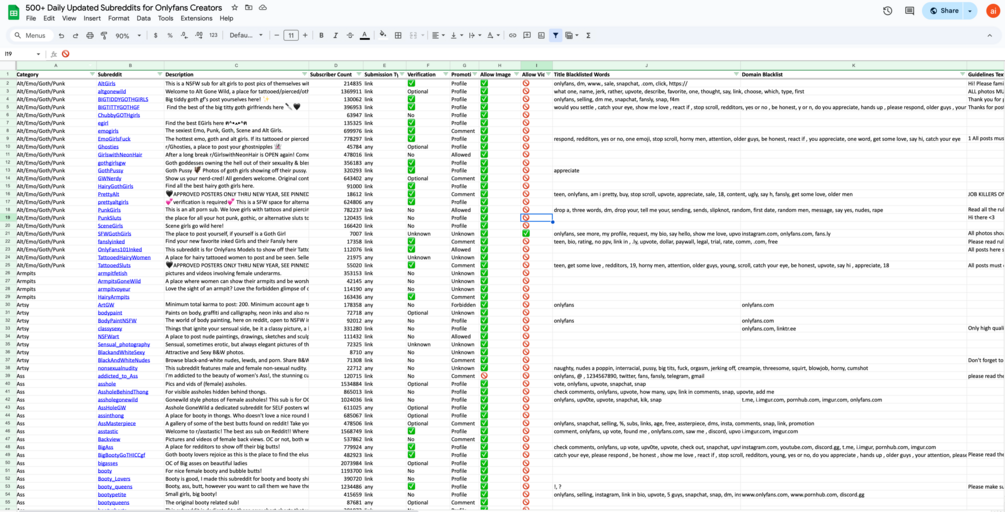Screen dimensions: 1005x512
Task: Open more number formats 123
Action: click(x=213, y=35)
